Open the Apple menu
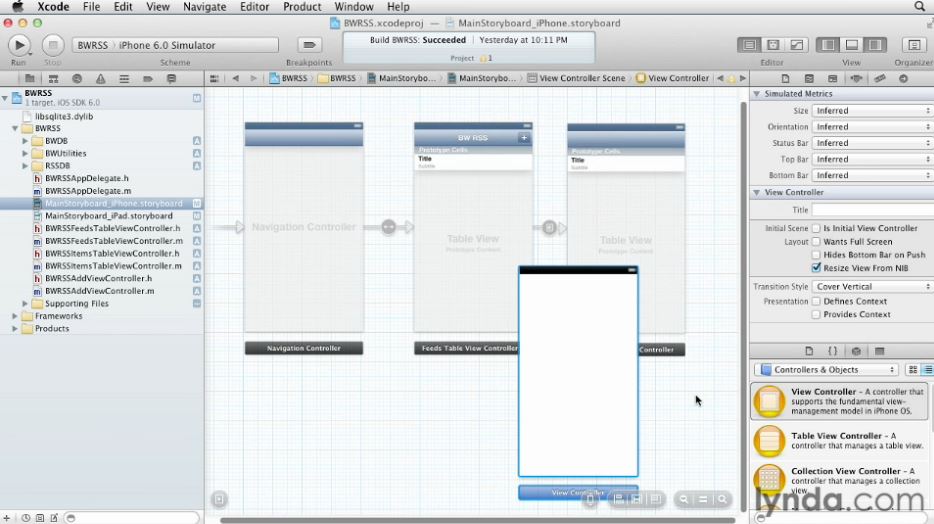Image resolution: width=934 pixels, height=524 pixels. pyautogui.click(x=18, y=7)
